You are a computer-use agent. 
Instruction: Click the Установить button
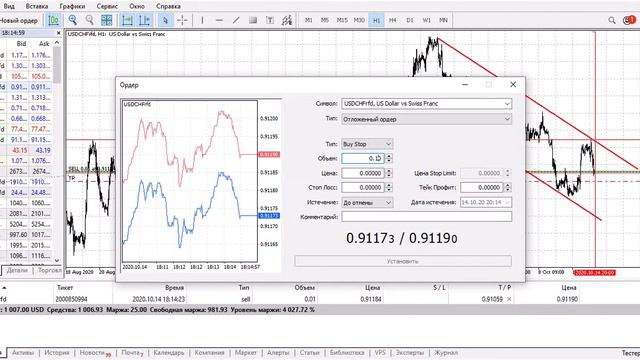pyautogui.click(x=403, y=261)
